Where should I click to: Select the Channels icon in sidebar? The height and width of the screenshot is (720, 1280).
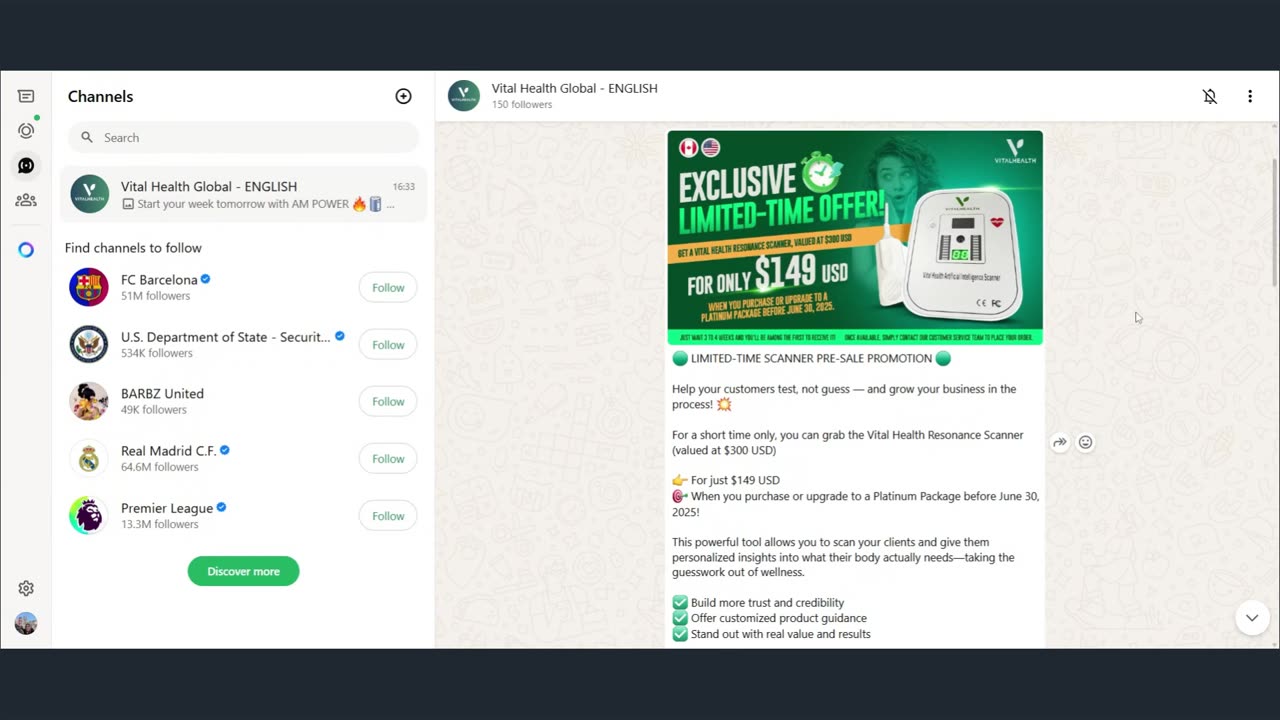(26, 166)
